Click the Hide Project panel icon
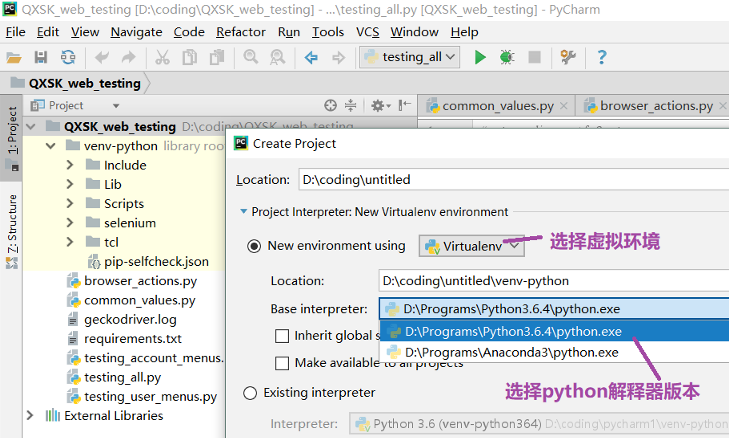The width and height of the screenshot is (729, 438). (405, 106)
